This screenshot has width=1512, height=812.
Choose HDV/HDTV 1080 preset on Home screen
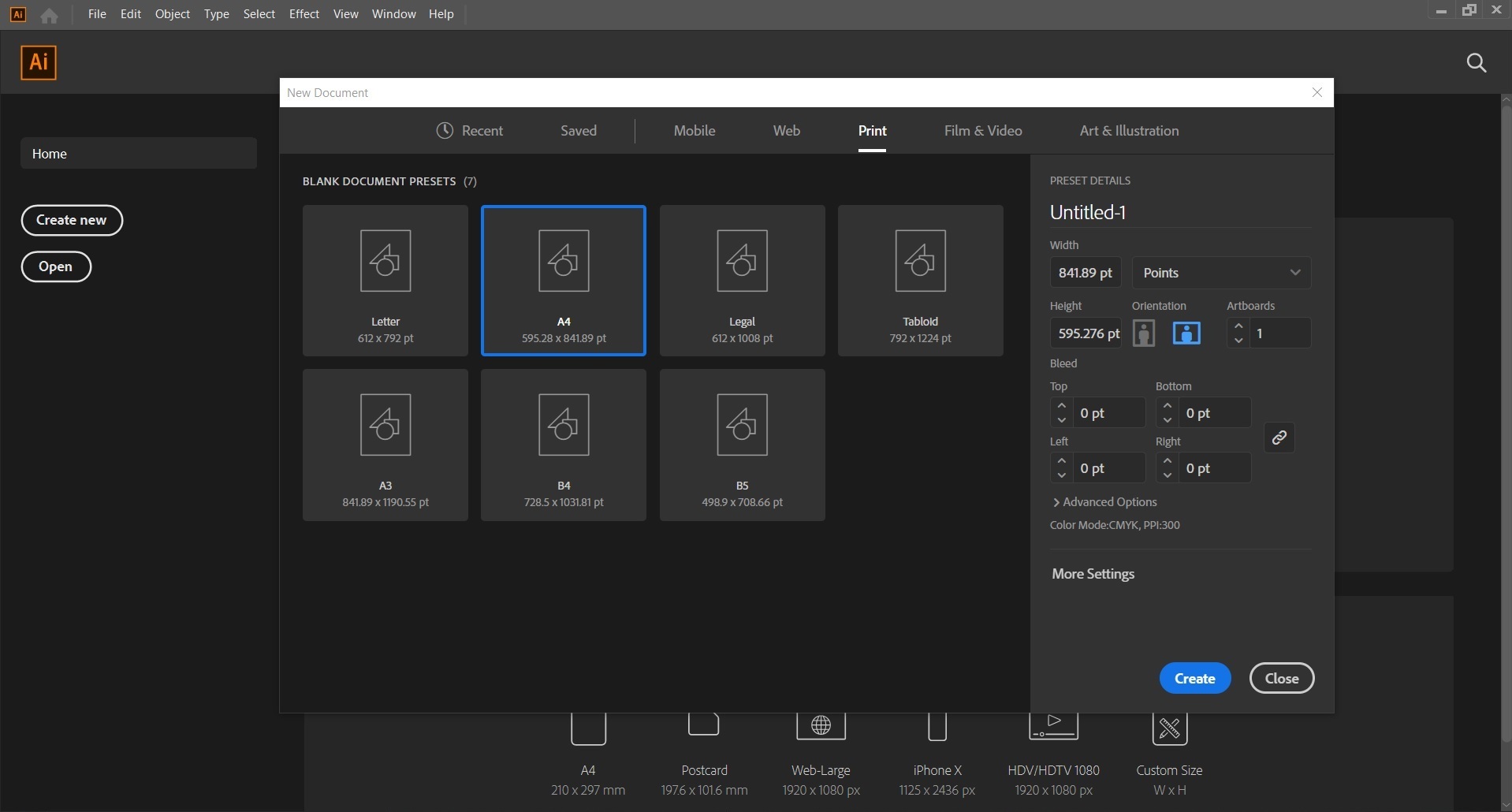click(1053, 755)
